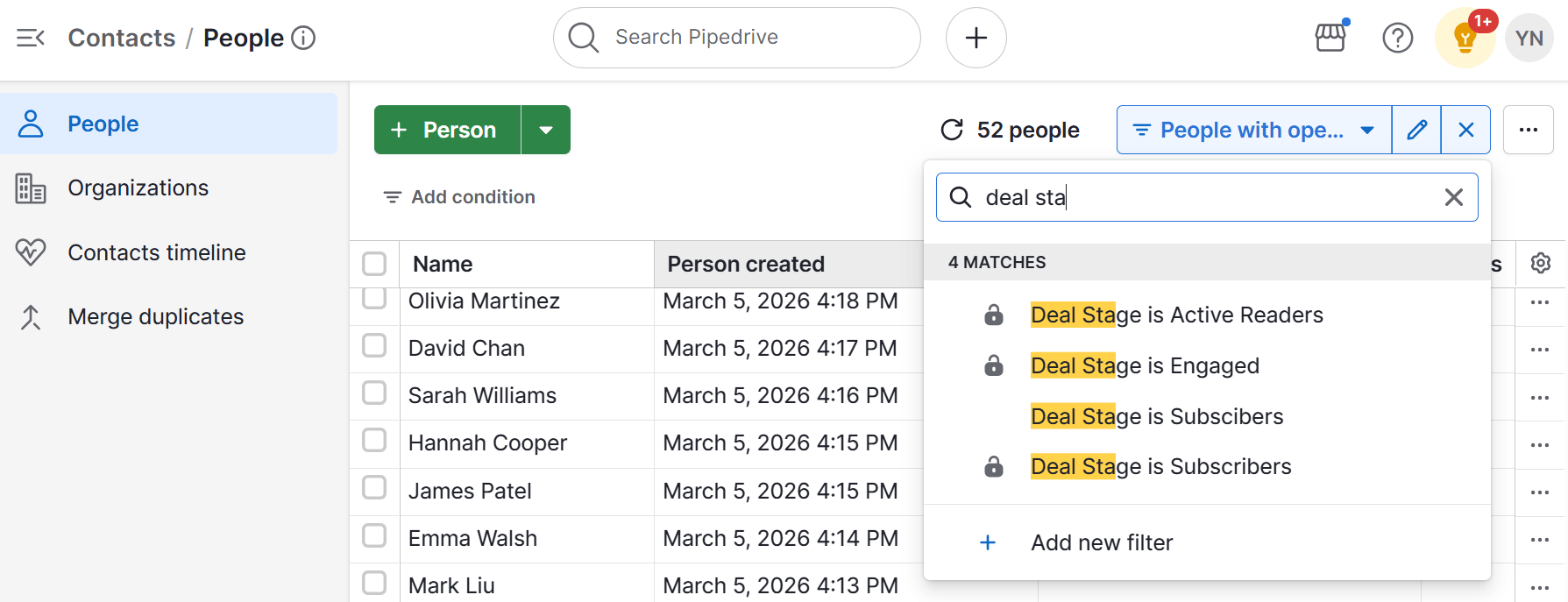This screenshot has width=1568, height=602.
Task: Open row actions for Emma Walsh
Action: 1540,540
